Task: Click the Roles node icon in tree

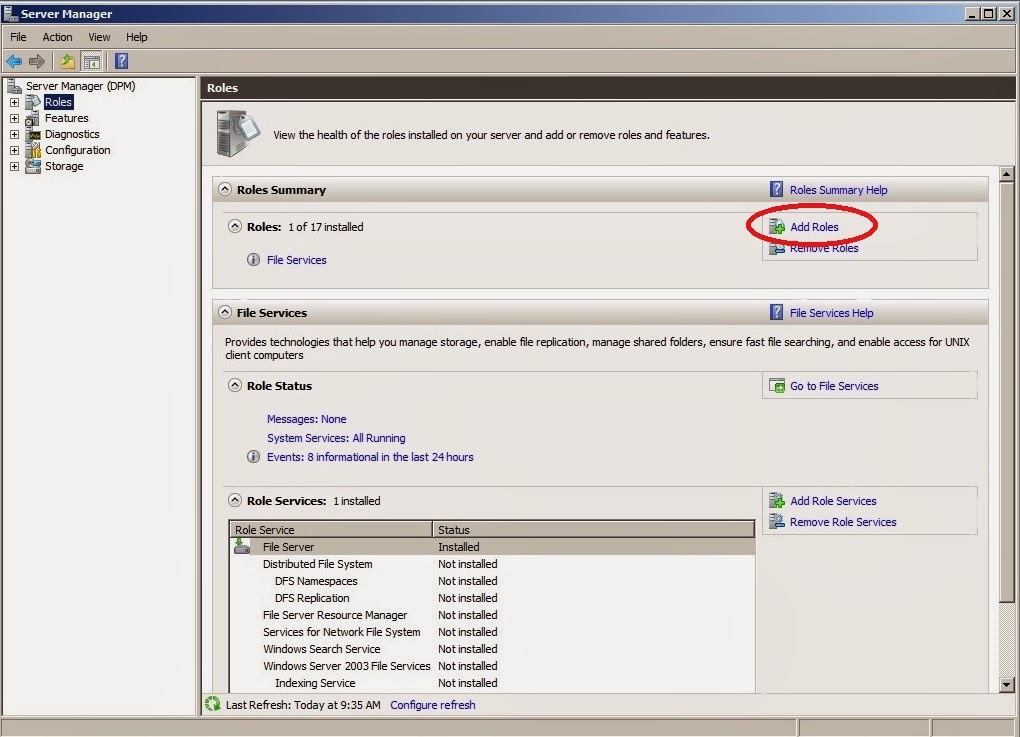Action: tap(33, 102)
